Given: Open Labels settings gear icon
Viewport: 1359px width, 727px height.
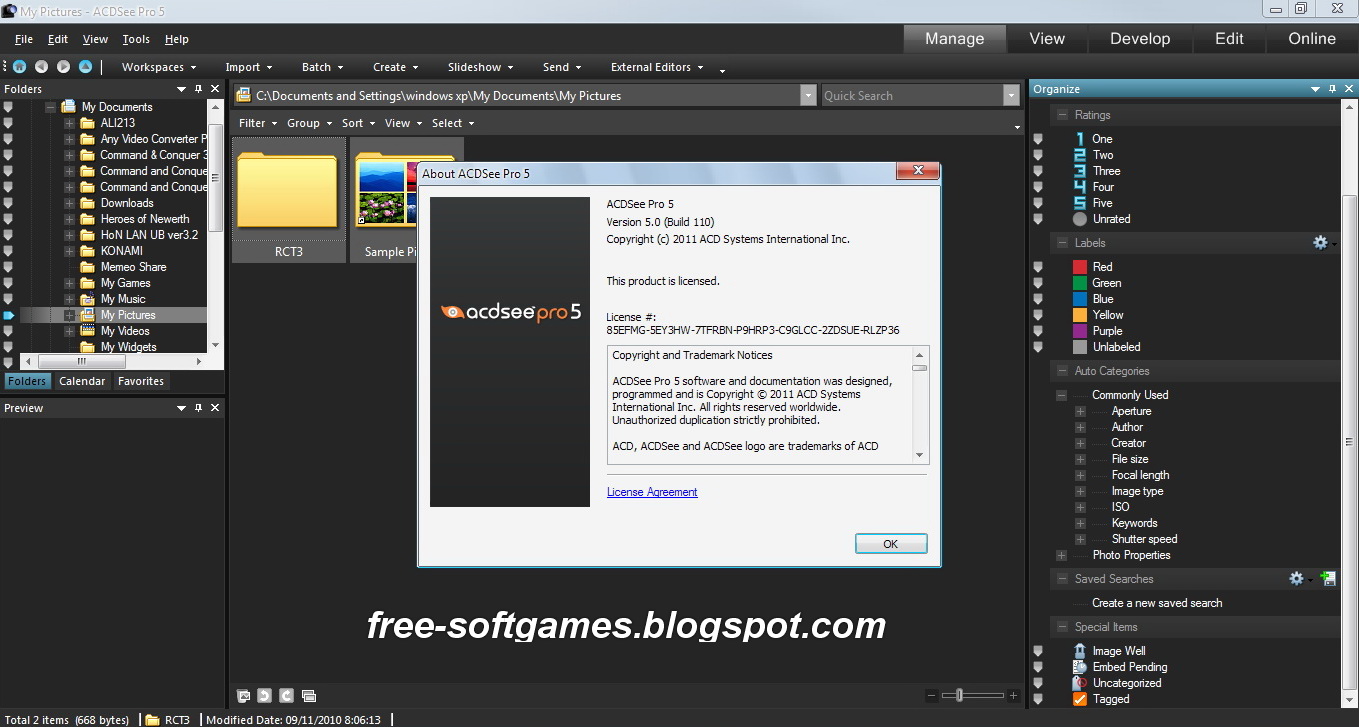Looking at the screenshot, I should [x=1321, y=243].
